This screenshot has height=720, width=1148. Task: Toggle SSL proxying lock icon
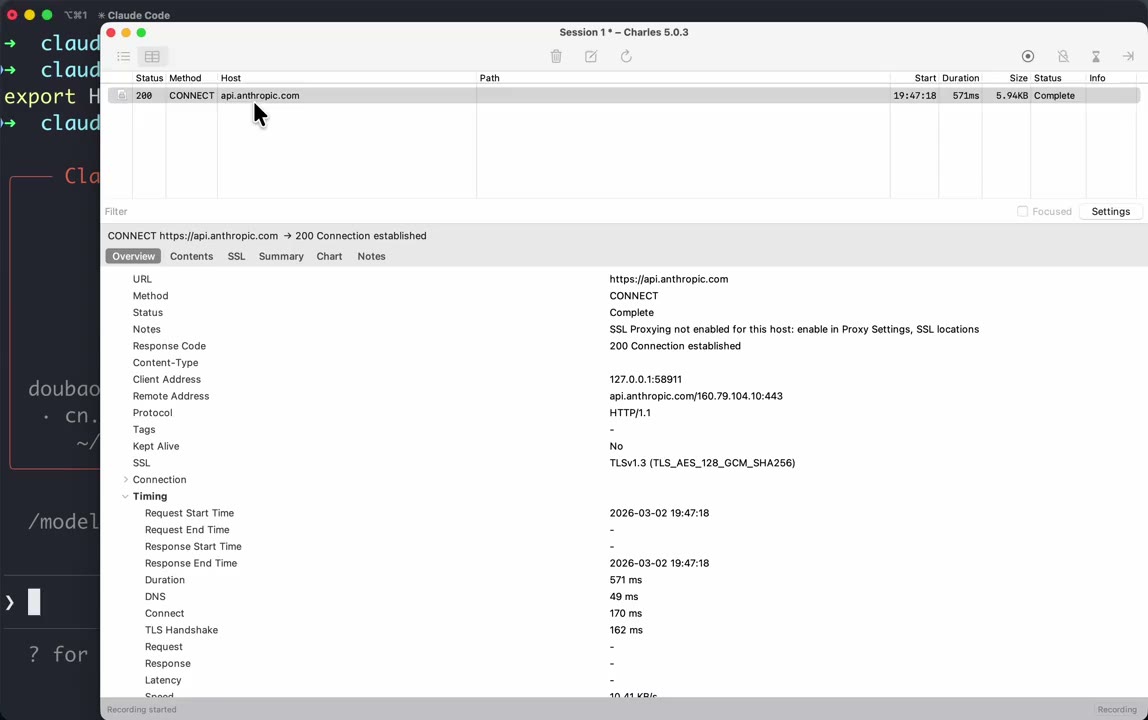coord(1063,57)
